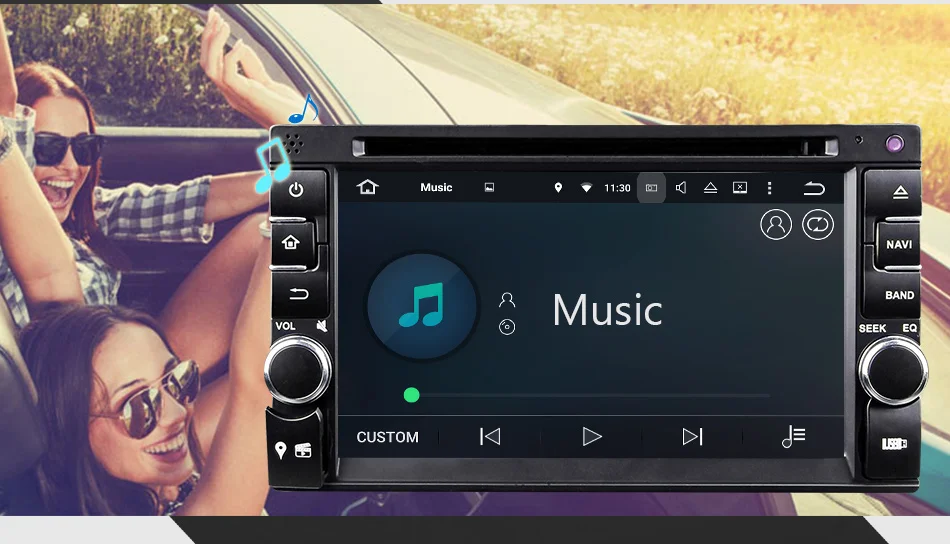
Task: Tap the VOL knob
Action: click(x=297, y=369)
